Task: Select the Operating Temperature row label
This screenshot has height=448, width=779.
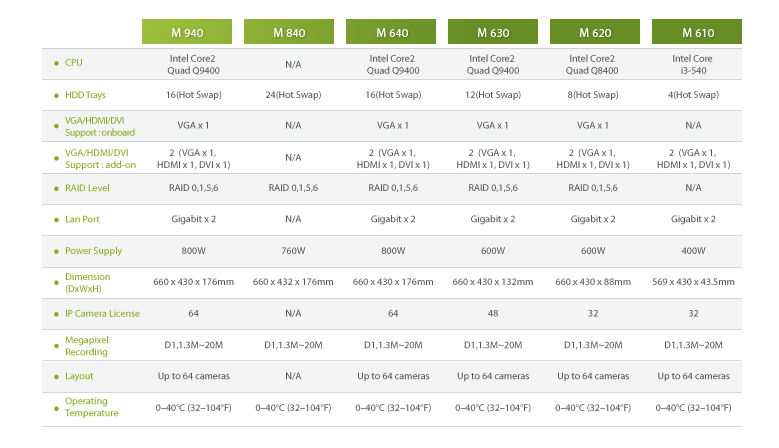Action: tap(91, 407)
